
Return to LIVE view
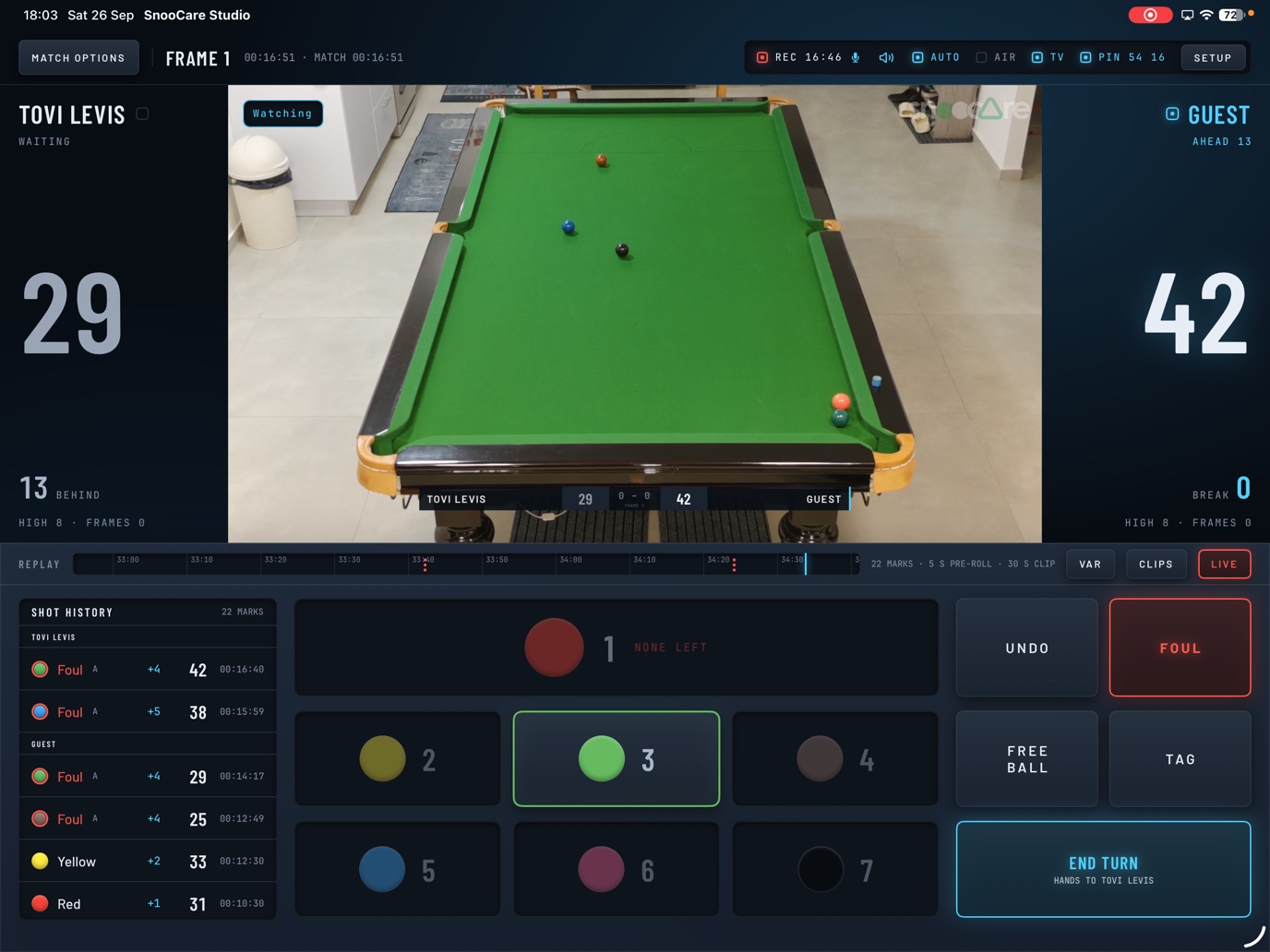tap(1224, 564)
